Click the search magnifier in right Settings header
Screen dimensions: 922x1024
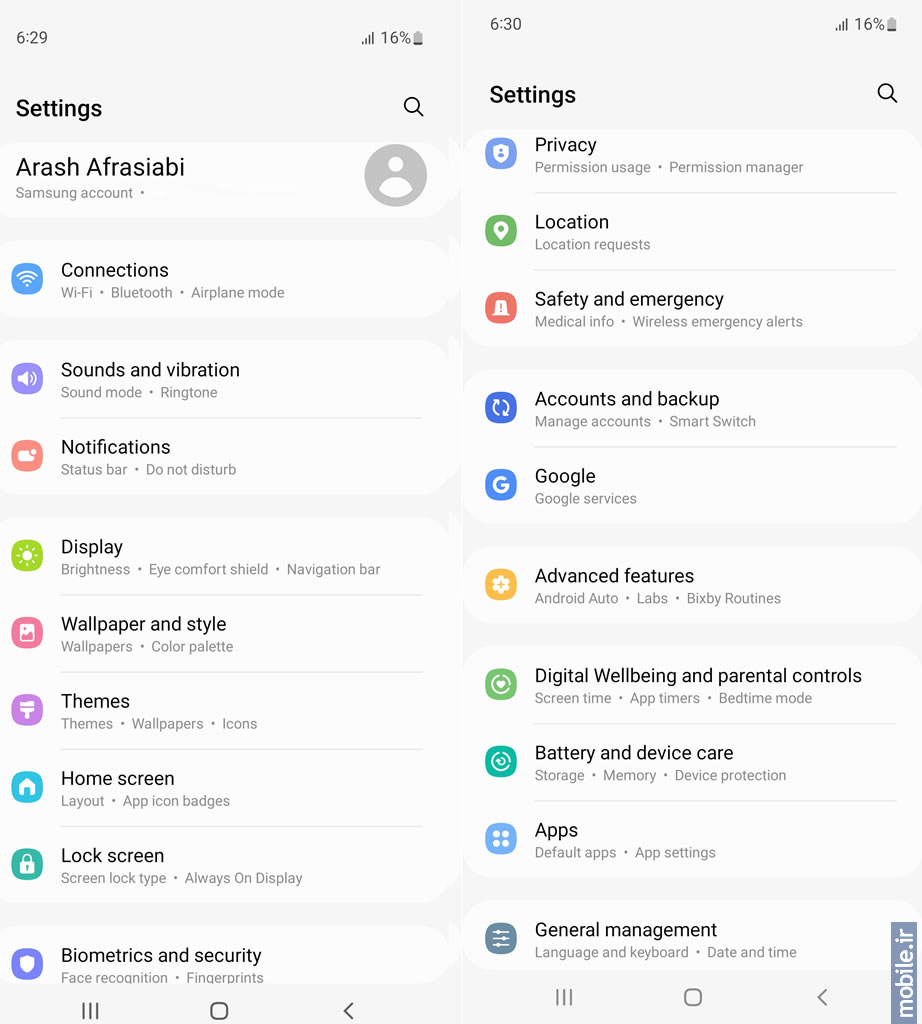887,93
